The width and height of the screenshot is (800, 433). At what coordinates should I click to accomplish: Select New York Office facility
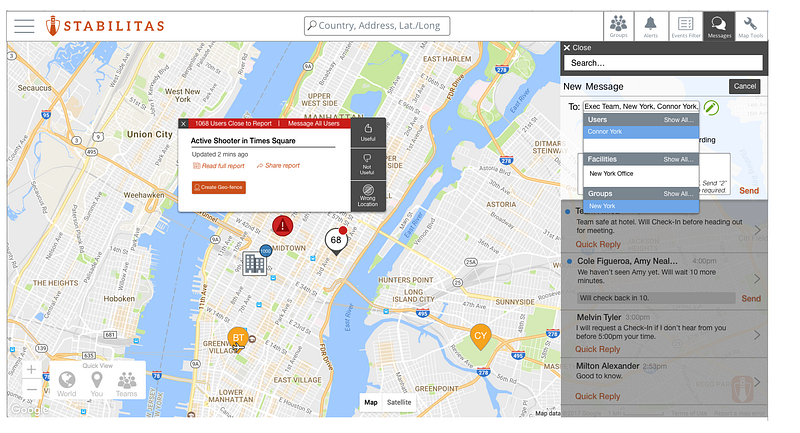tap(641, 174)
